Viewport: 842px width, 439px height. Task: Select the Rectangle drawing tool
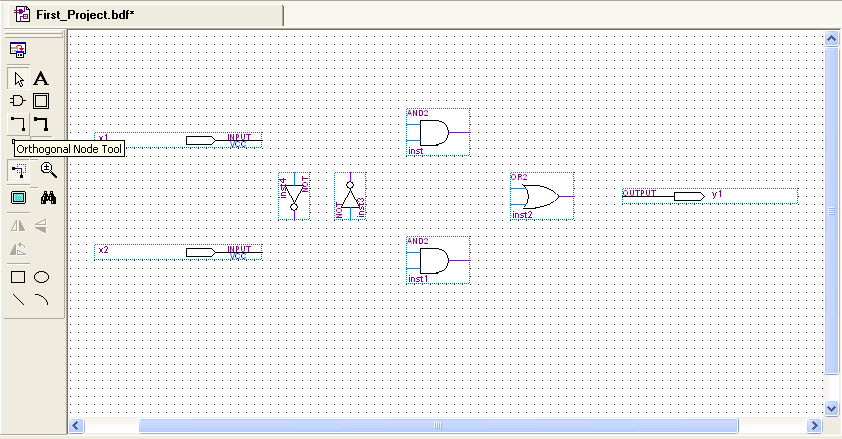click(18, 277)
